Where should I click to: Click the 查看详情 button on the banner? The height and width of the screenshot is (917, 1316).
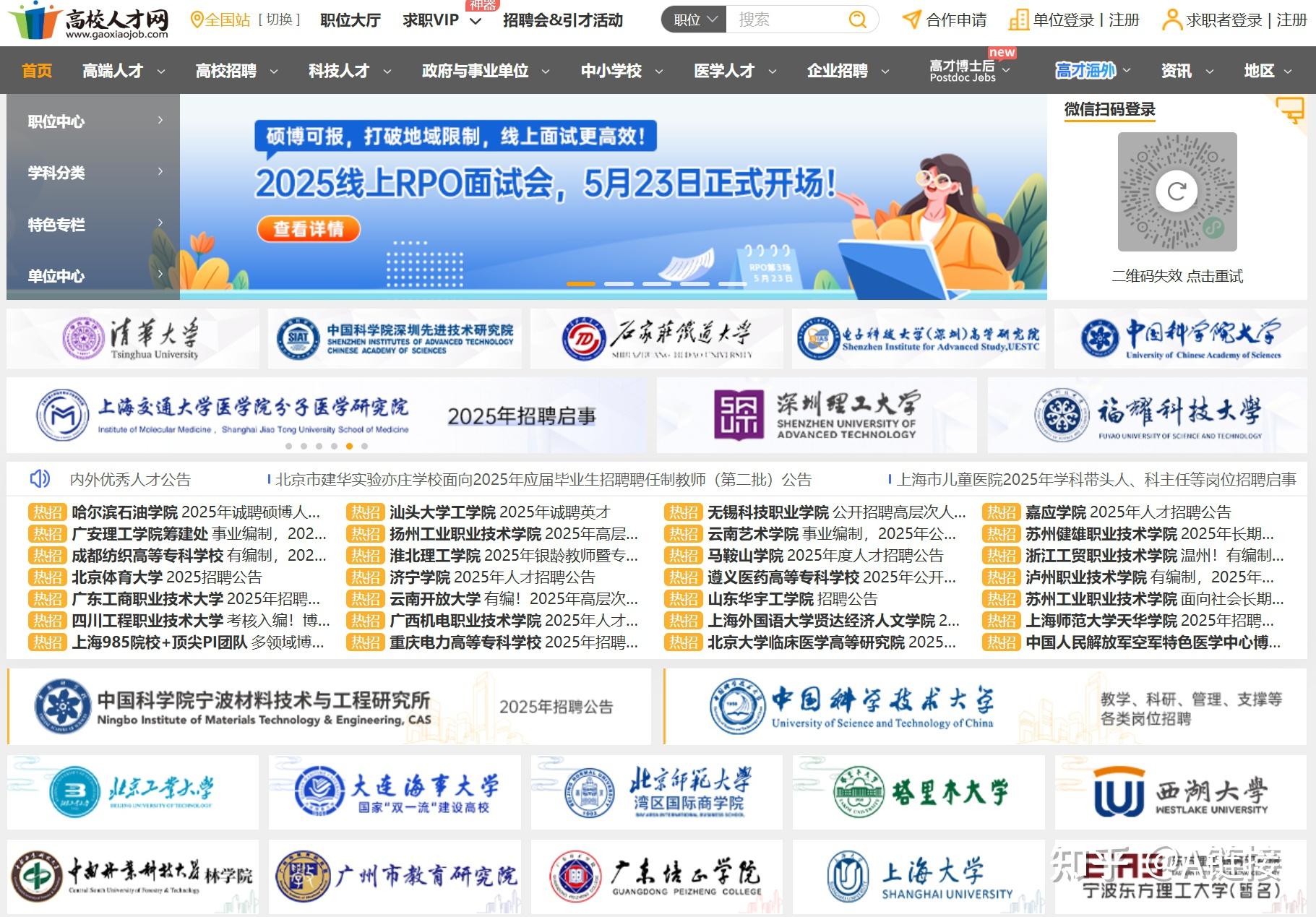(309, 229)
